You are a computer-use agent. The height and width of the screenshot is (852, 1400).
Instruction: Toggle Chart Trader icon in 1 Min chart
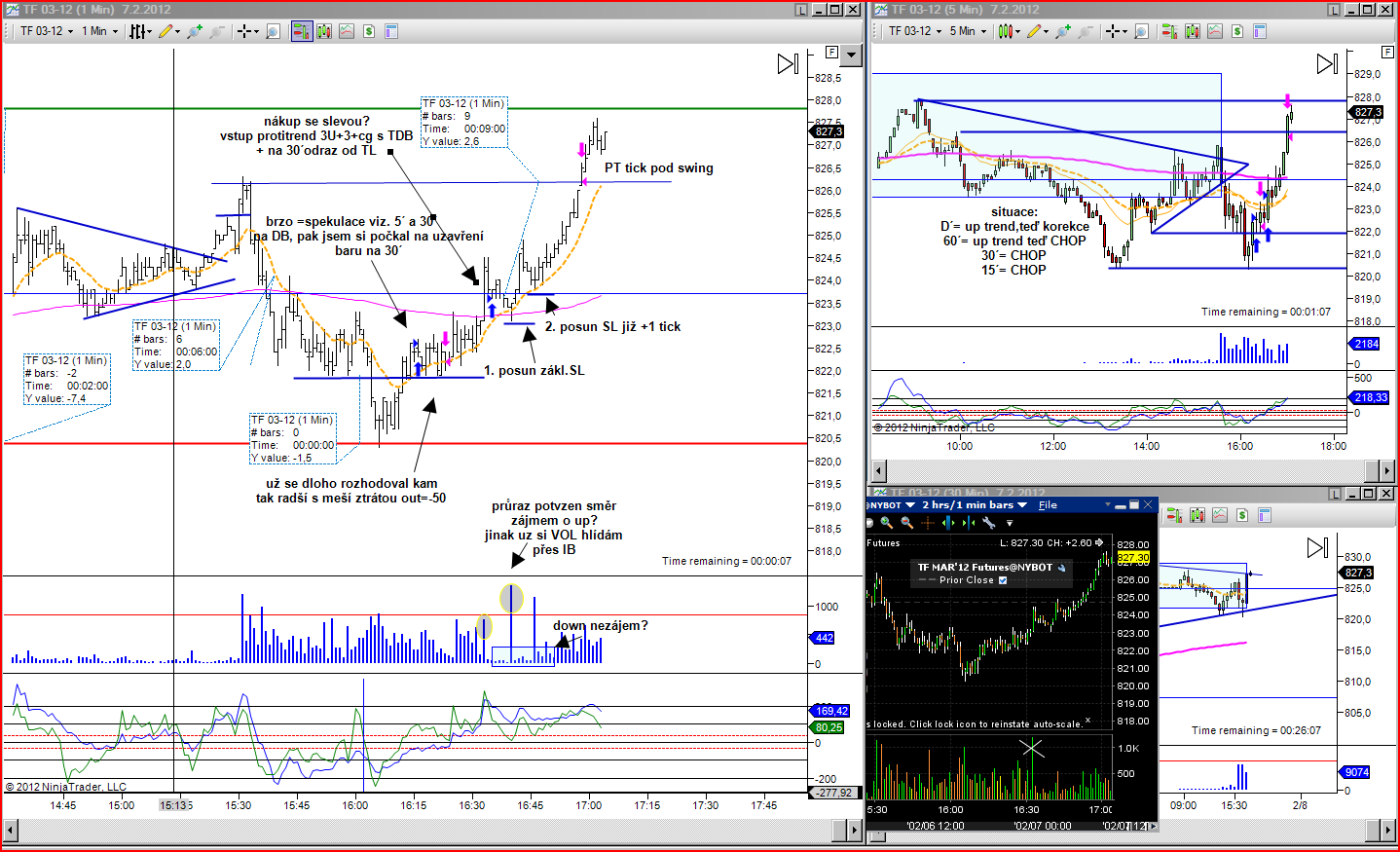[302, 31]
